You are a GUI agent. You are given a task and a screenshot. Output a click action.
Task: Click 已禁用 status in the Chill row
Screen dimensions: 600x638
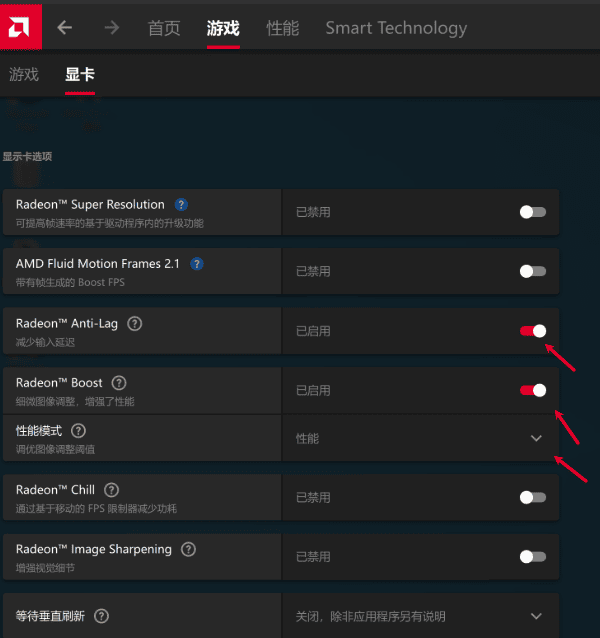tap(313, 498)
